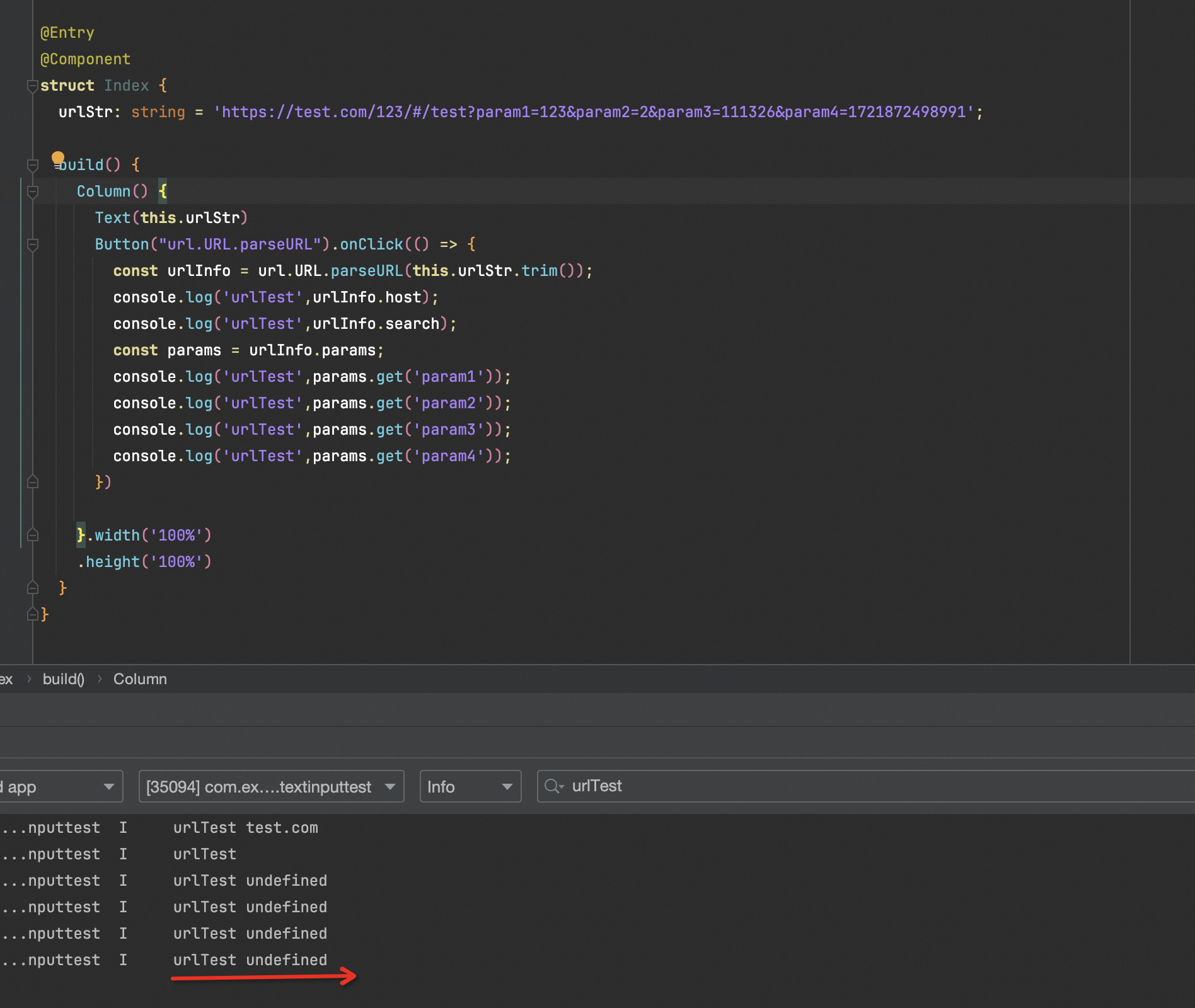Click the 'const params = urlInfo.params' line
The width and height of the screenshot is (1195, 1008).
tap(248, 350)
